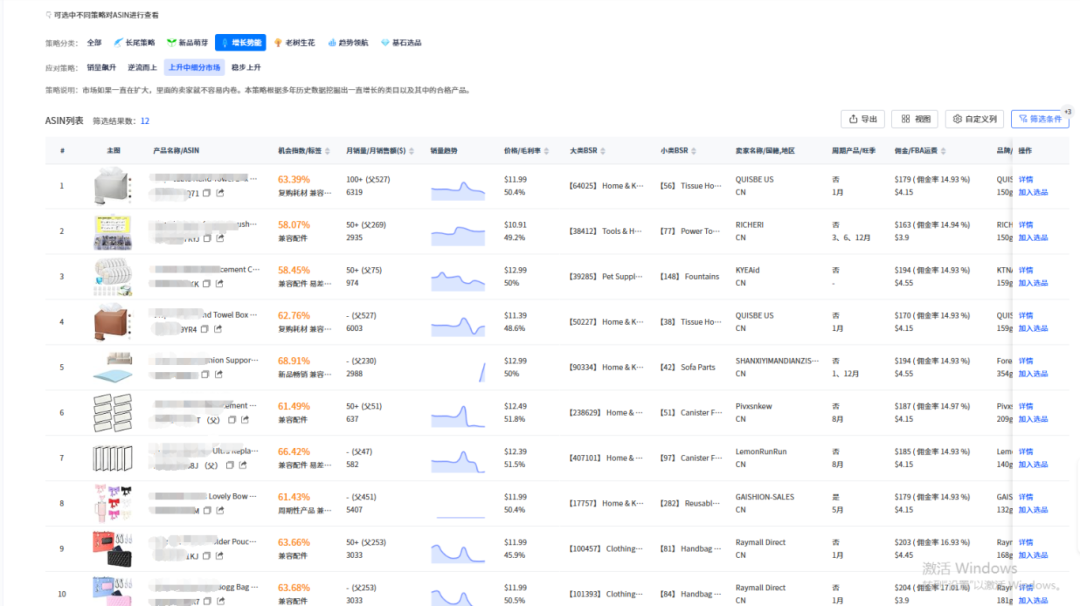Click 加入选品 for the RICHERI row
Screen dimensions: 1080x606
click(1033, 238)
